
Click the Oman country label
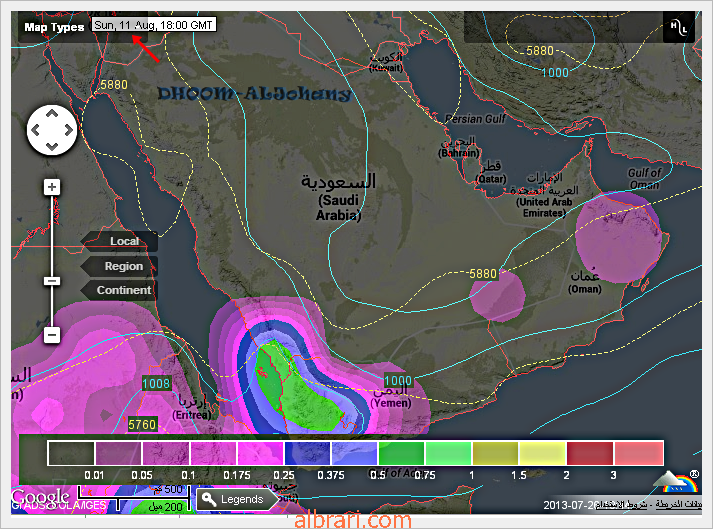(585, 282)
